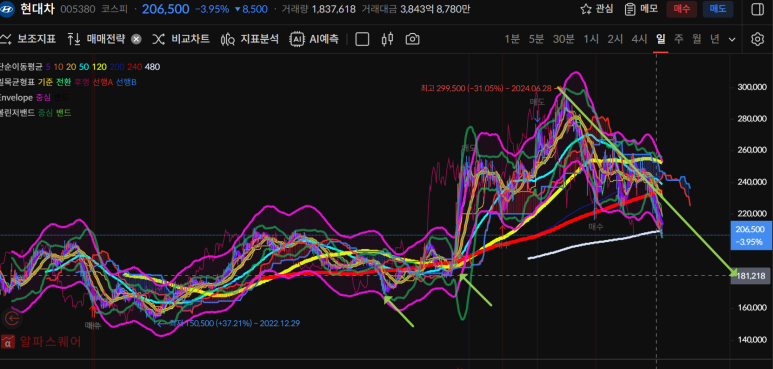The height and width of the screenshot is (369, 773).
Task: Switch to 5분 timeframe
Action: (536, 39)
